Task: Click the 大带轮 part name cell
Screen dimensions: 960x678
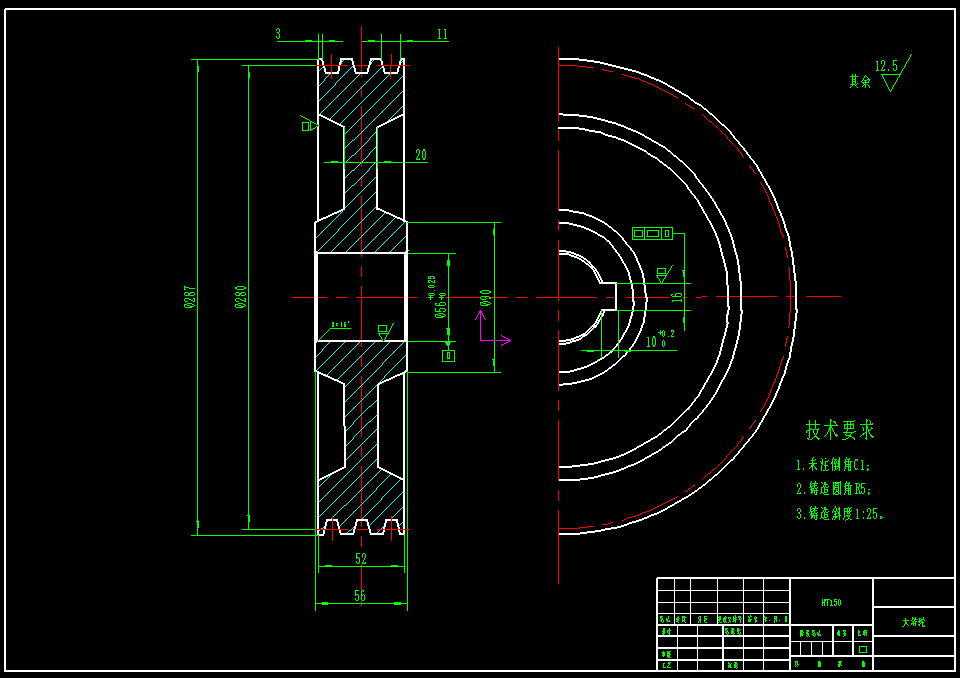Action: tap(913, 622)
